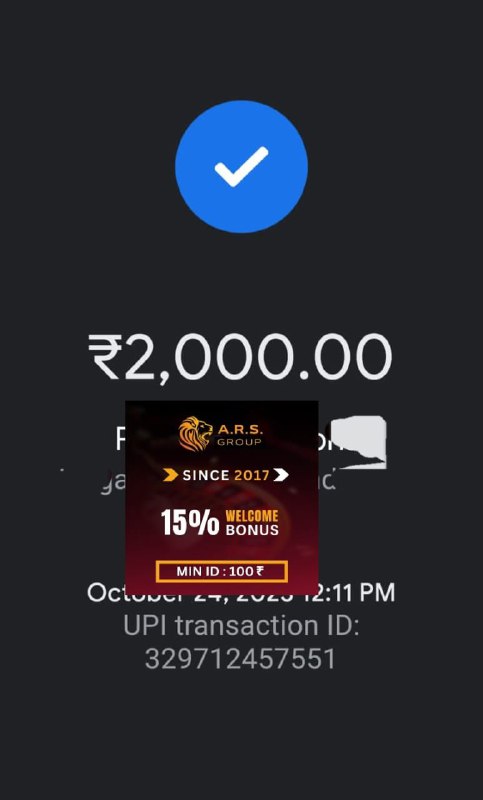Click the October date and time line

[x=241, y=593]
